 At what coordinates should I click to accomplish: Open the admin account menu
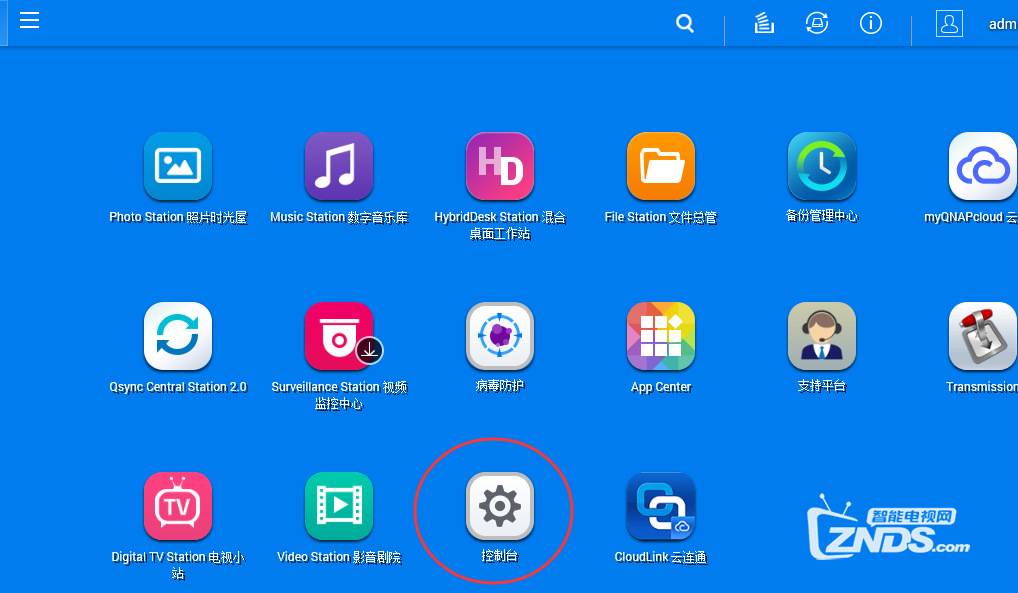click(x=1002, y=24)
